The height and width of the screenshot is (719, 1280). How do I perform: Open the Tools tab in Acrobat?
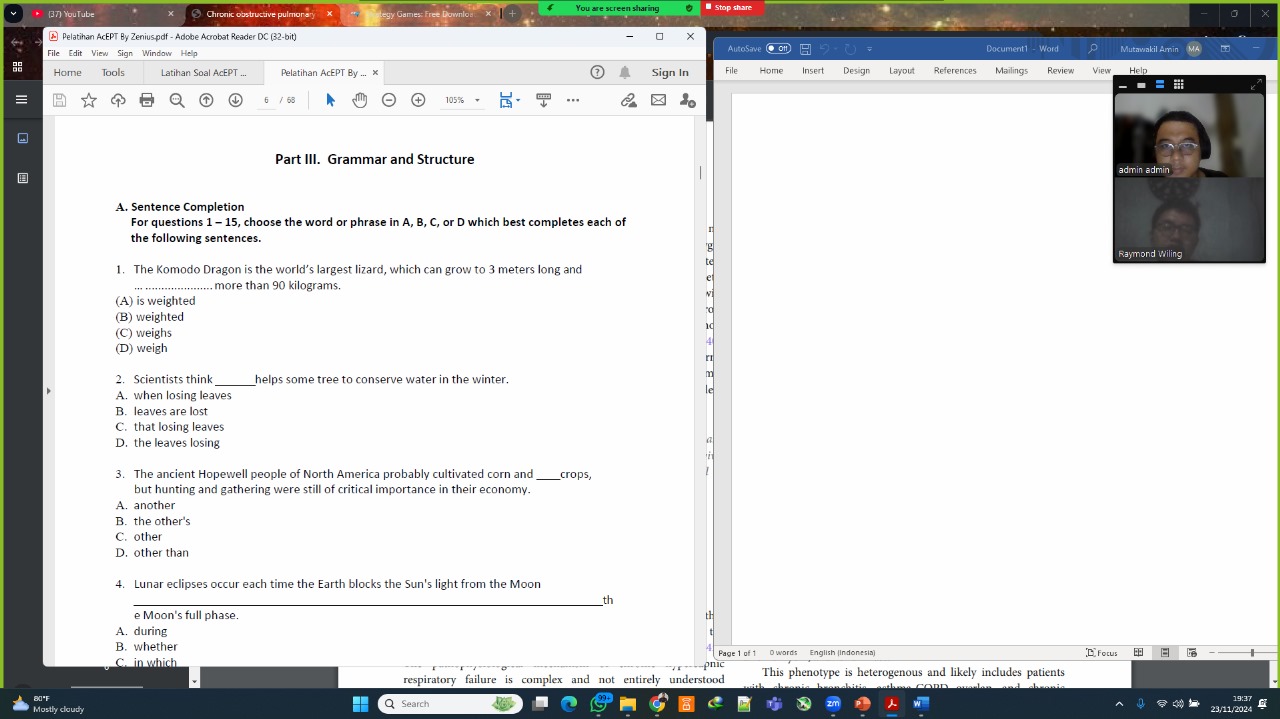(x=113, y=72)
